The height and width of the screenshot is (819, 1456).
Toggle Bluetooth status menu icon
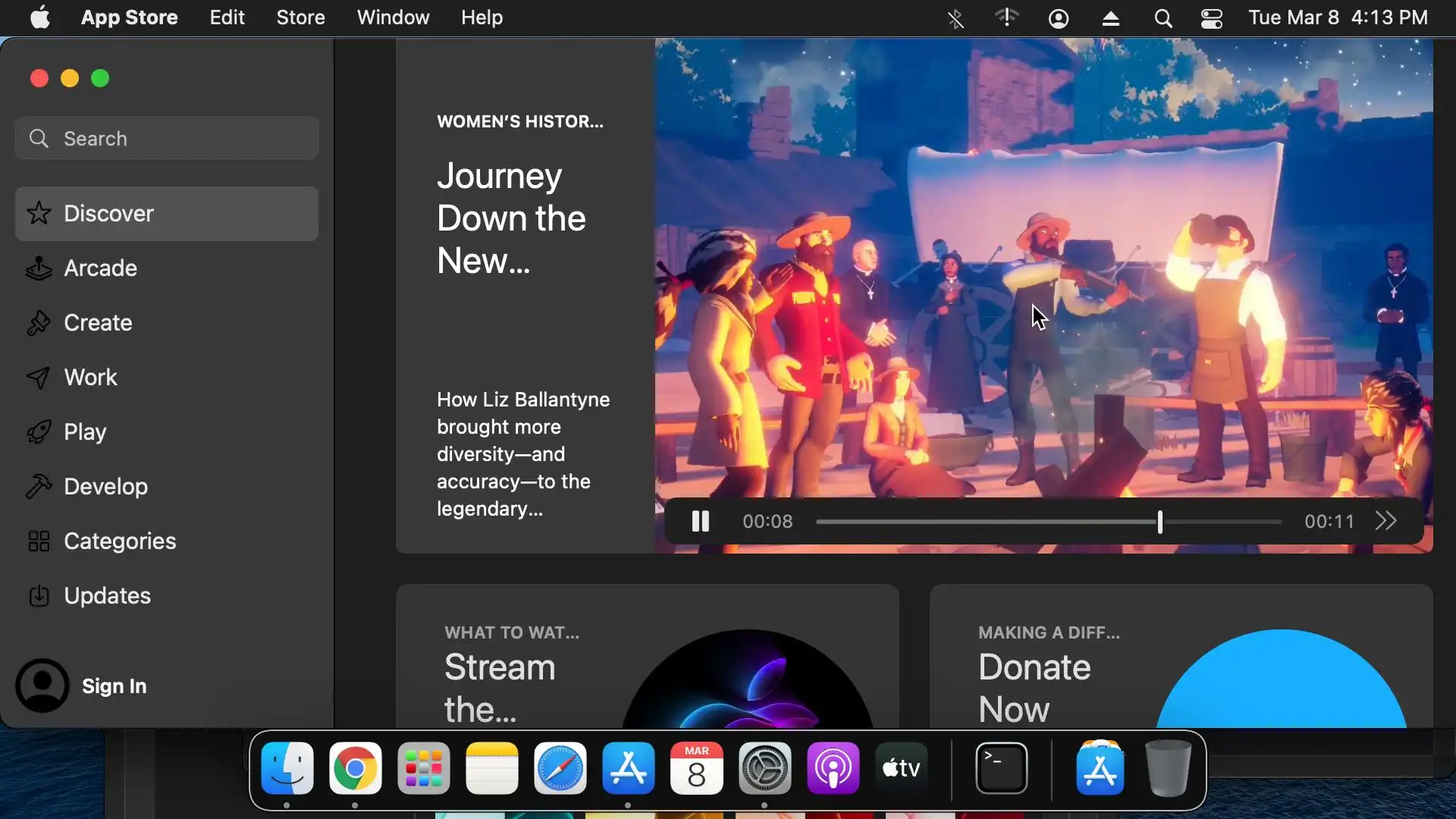coord(955,17)
